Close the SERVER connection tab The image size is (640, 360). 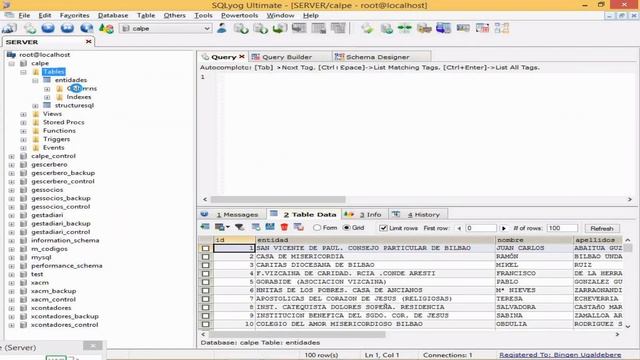[89, 42]
